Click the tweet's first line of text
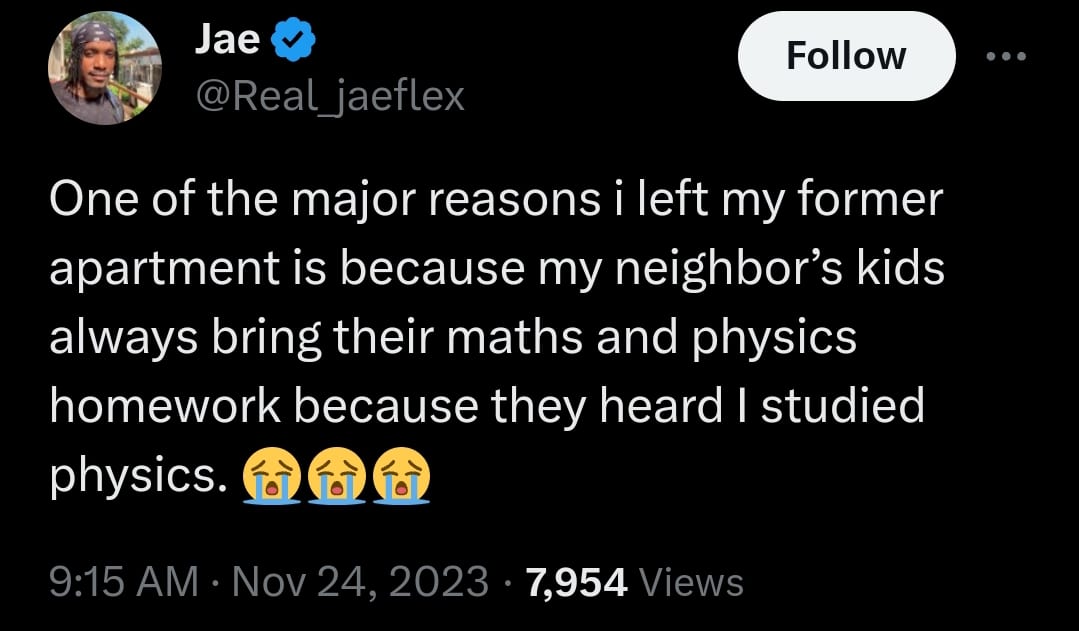 tap(497, 201)
